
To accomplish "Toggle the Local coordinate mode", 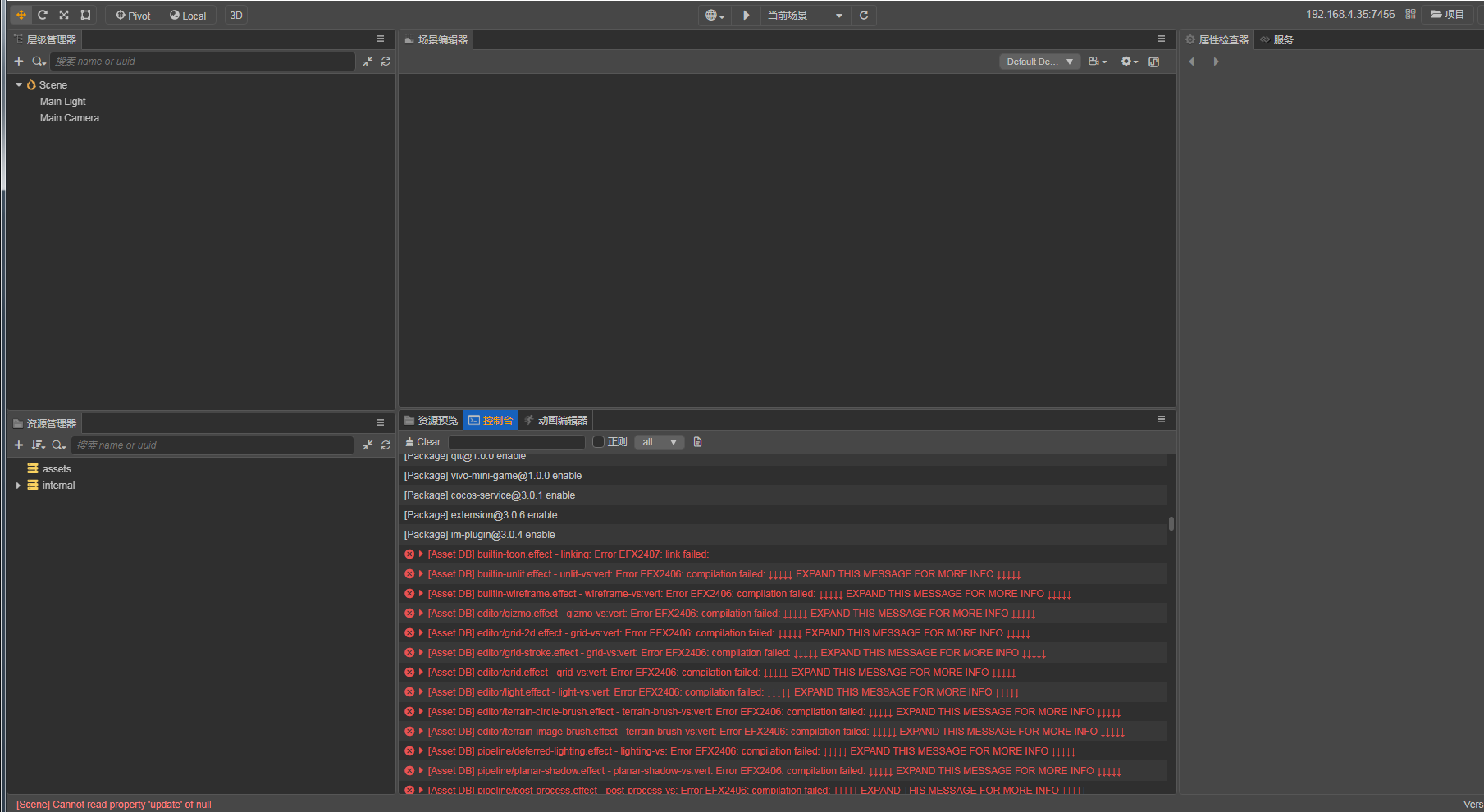I will 188,16.
